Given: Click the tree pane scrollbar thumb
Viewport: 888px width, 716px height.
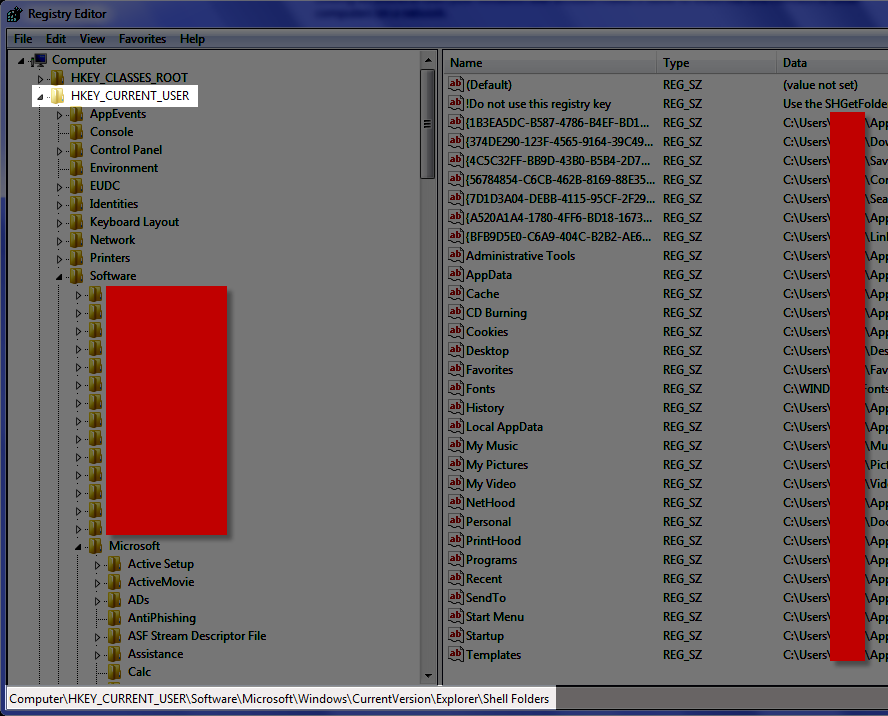Looking at the screenshot, I should coord(428,124).
